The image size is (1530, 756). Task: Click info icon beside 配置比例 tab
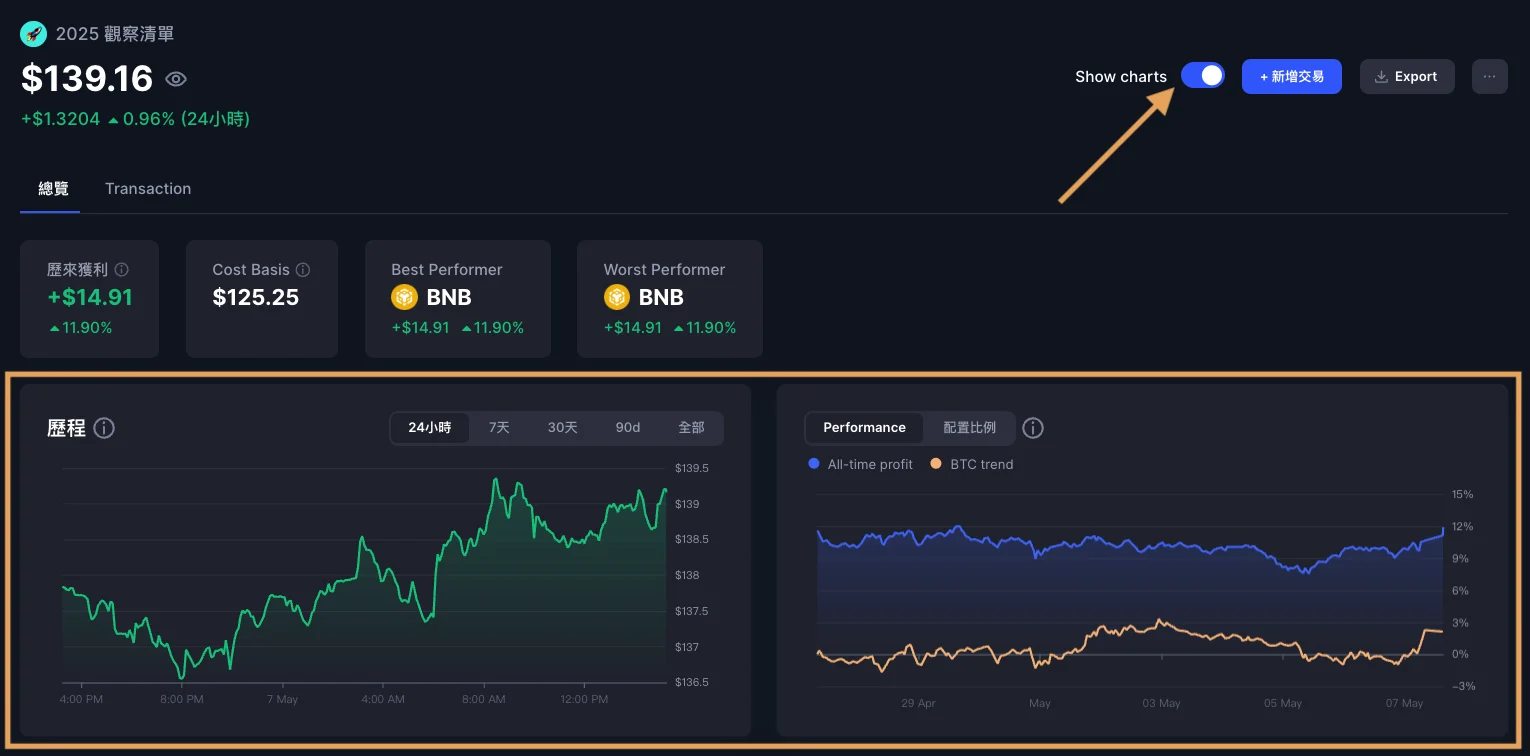point(1033,428)
